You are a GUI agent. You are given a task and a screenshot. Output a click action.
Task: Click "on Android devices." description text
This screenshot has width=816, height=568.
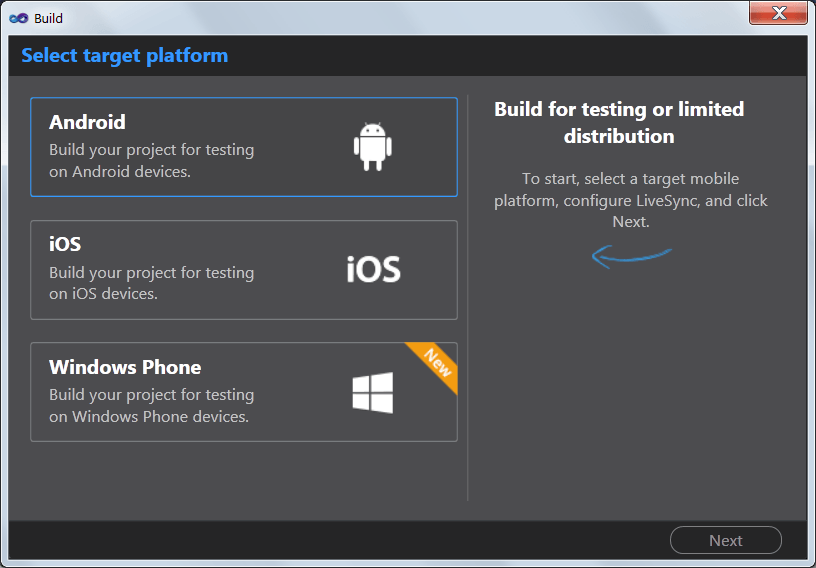tap(120, 171)
